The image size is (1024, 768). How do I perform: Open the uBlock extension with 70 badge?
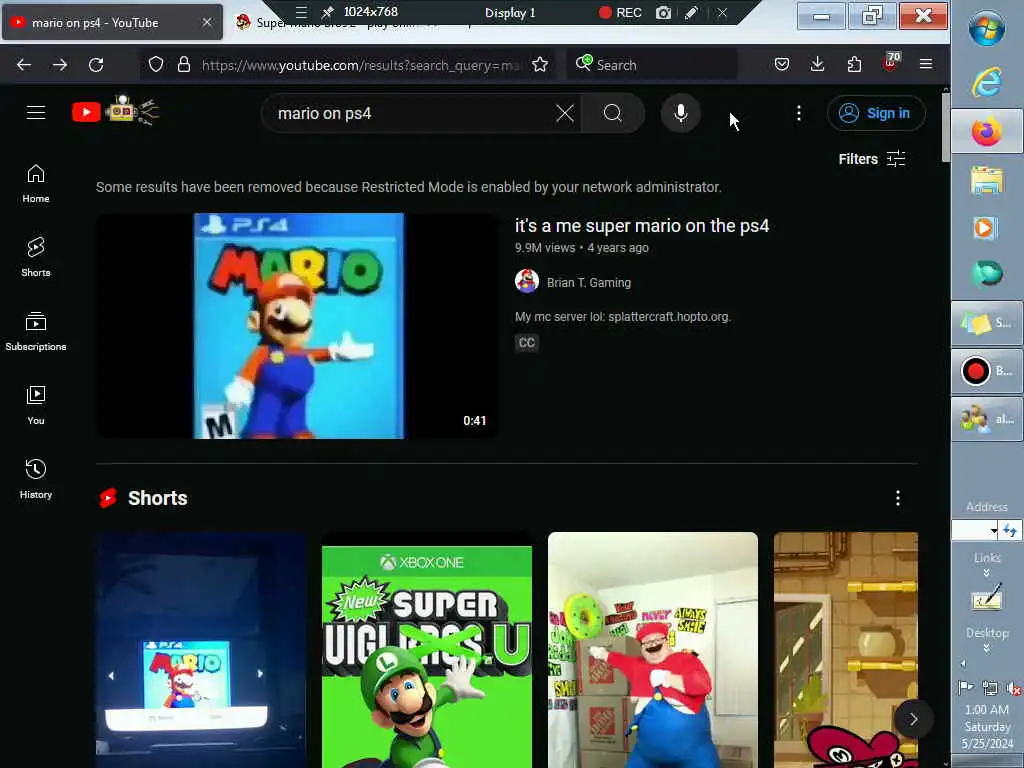point(891,63)
